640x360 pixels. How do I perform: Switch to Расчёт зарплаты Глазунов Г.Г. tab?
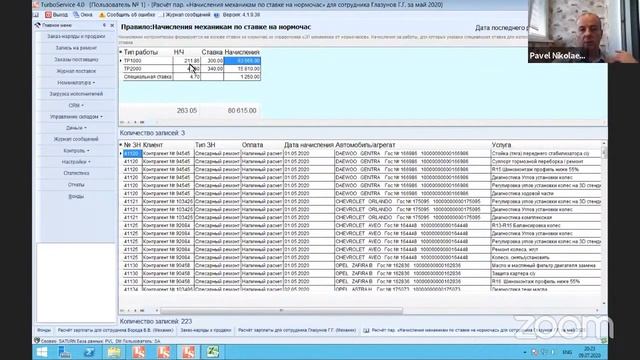pyautogui.click(x=297, y=330)
